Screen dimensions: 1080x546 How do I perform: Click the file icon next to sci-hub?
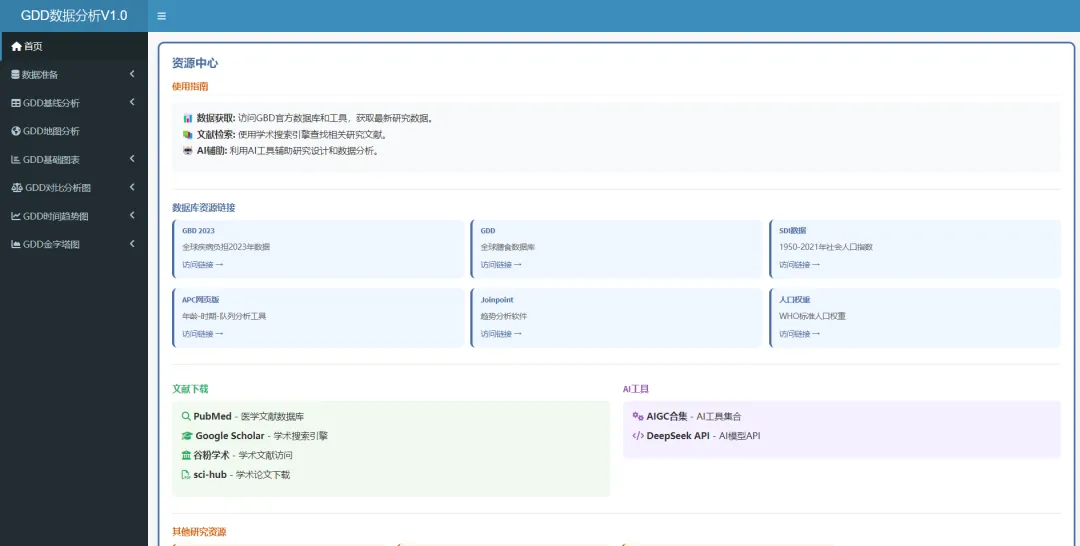186,474
